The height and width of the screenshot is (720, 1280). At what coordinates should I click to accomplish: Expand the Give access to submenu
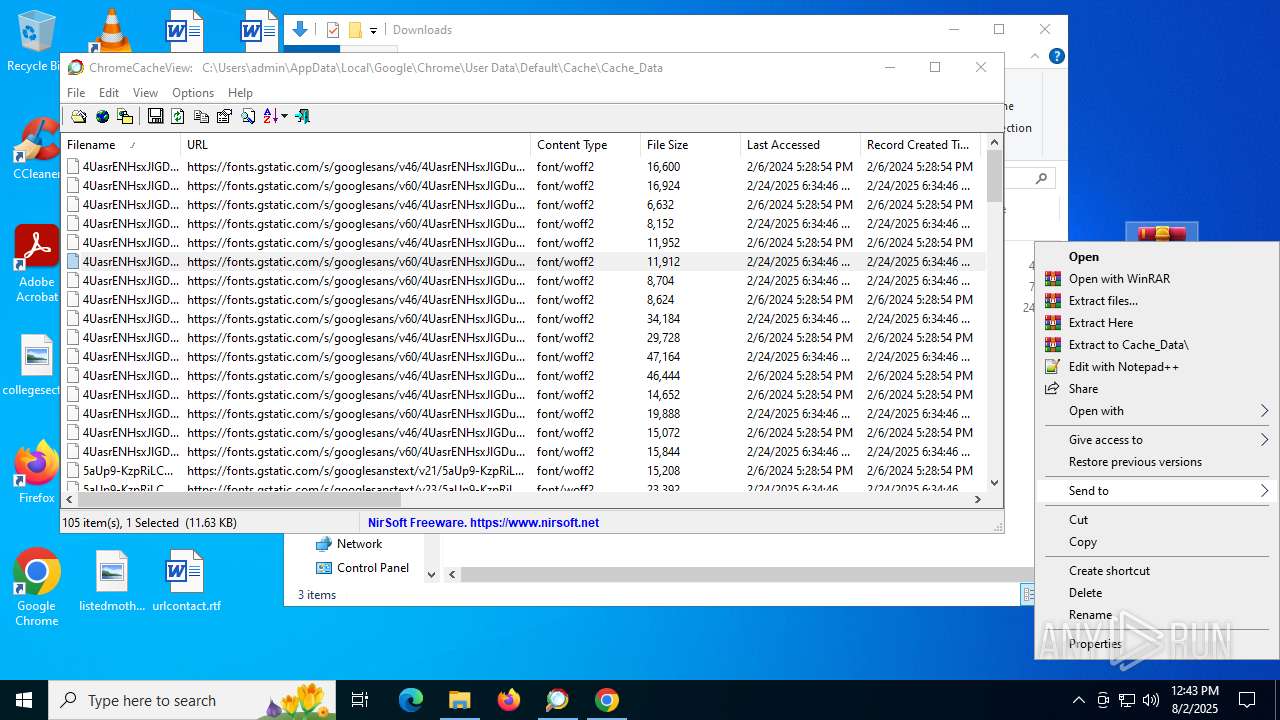(1157, 440)
